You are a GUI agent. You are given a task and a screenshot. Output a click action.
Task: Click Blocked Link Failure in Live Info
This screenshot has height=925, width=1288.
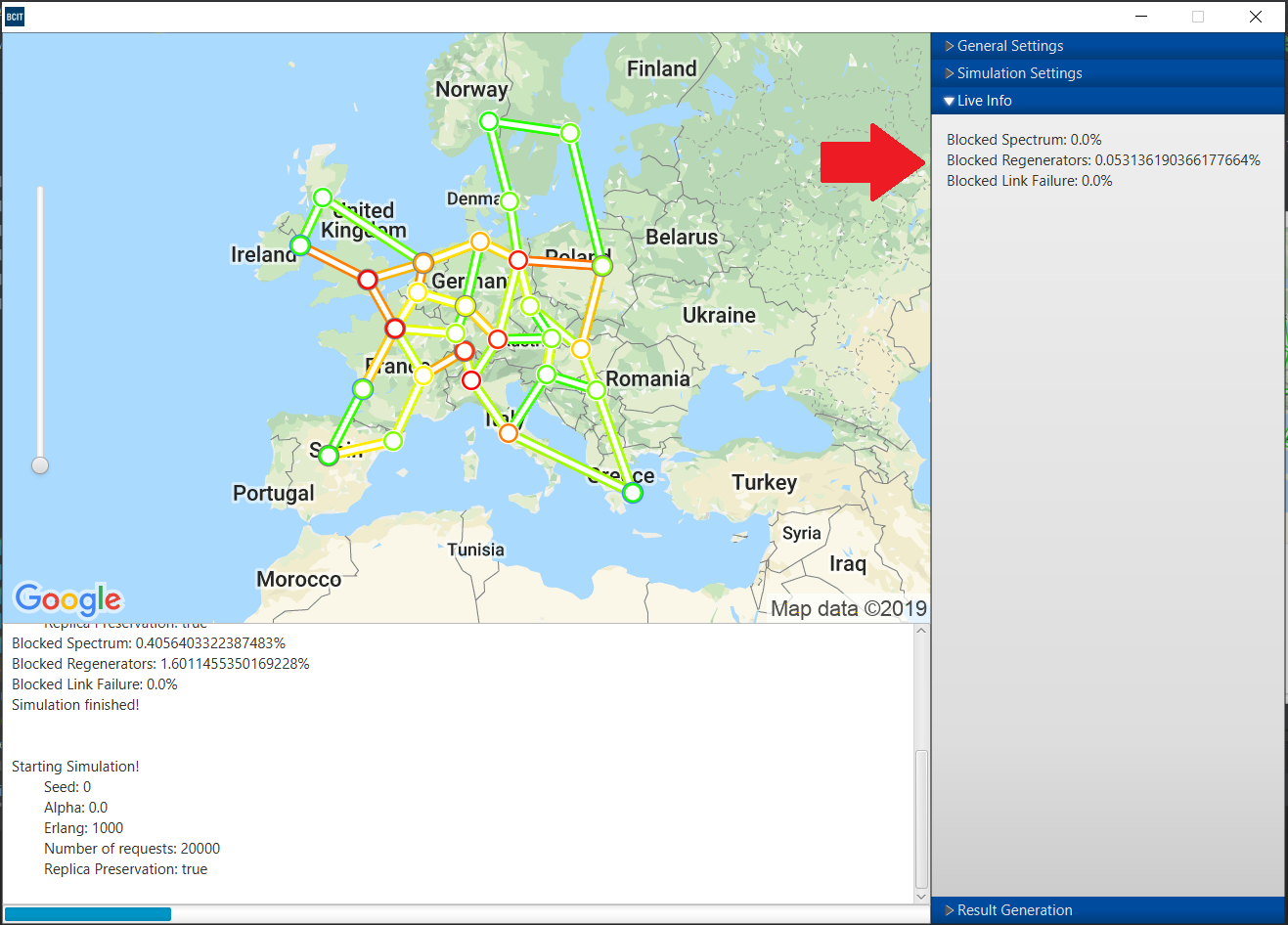pyautogui.click(x=1030, y=181)
